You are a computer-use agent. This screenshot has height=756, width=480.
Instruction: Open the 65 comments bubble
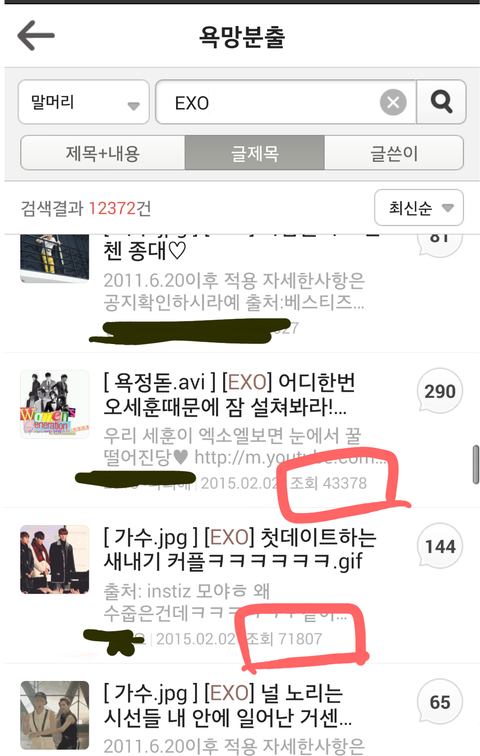point(440,702)
